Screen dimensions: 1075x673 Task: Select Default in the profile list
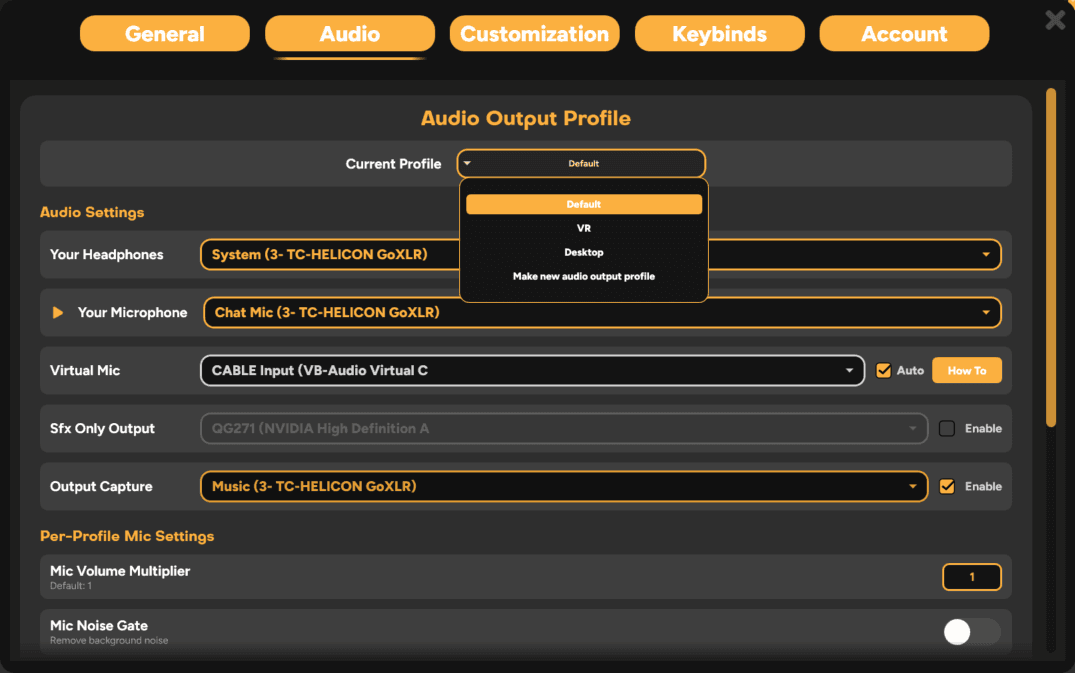click(583, 204)
